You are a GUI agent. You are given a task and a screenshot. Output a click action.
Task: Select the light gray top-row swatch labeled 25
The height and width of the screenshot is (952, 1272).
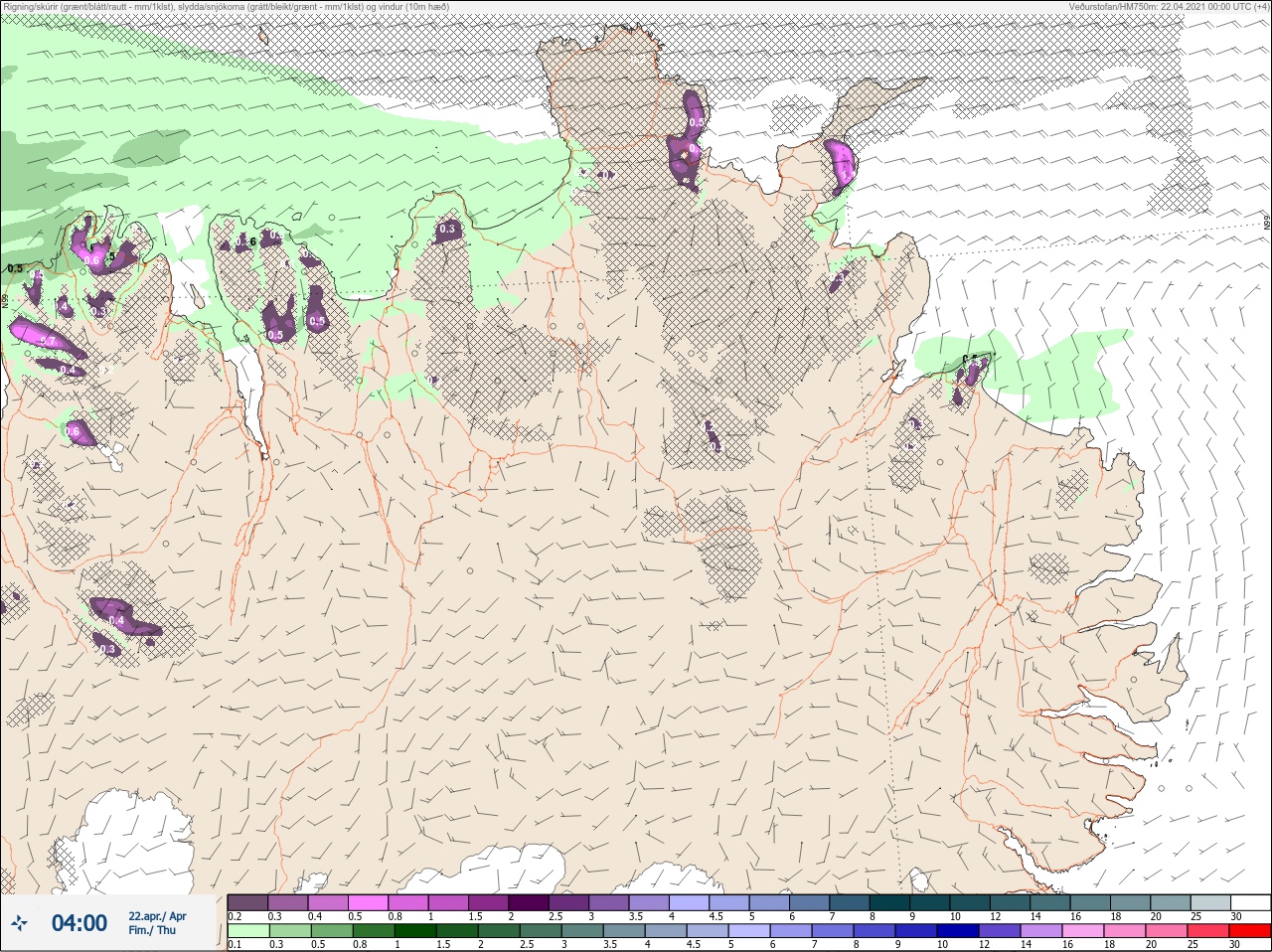(1211, 902)
